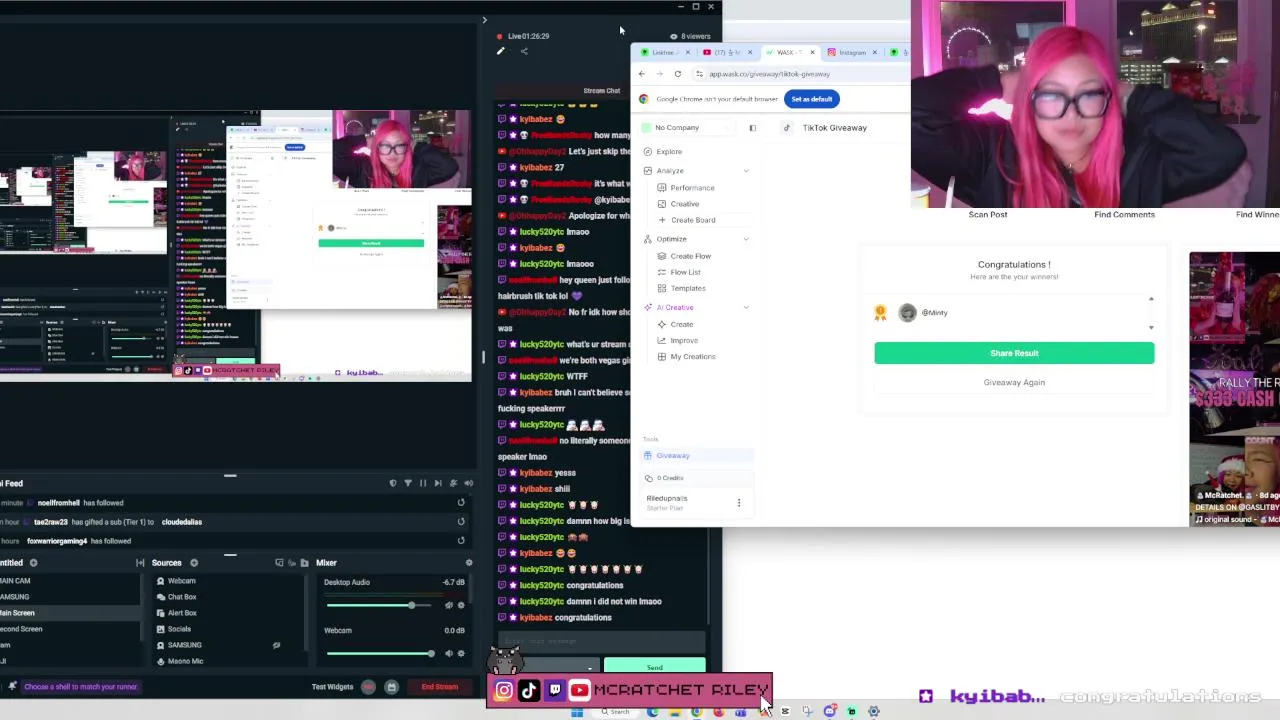Set Chrome as default browser

pos(812,99)
